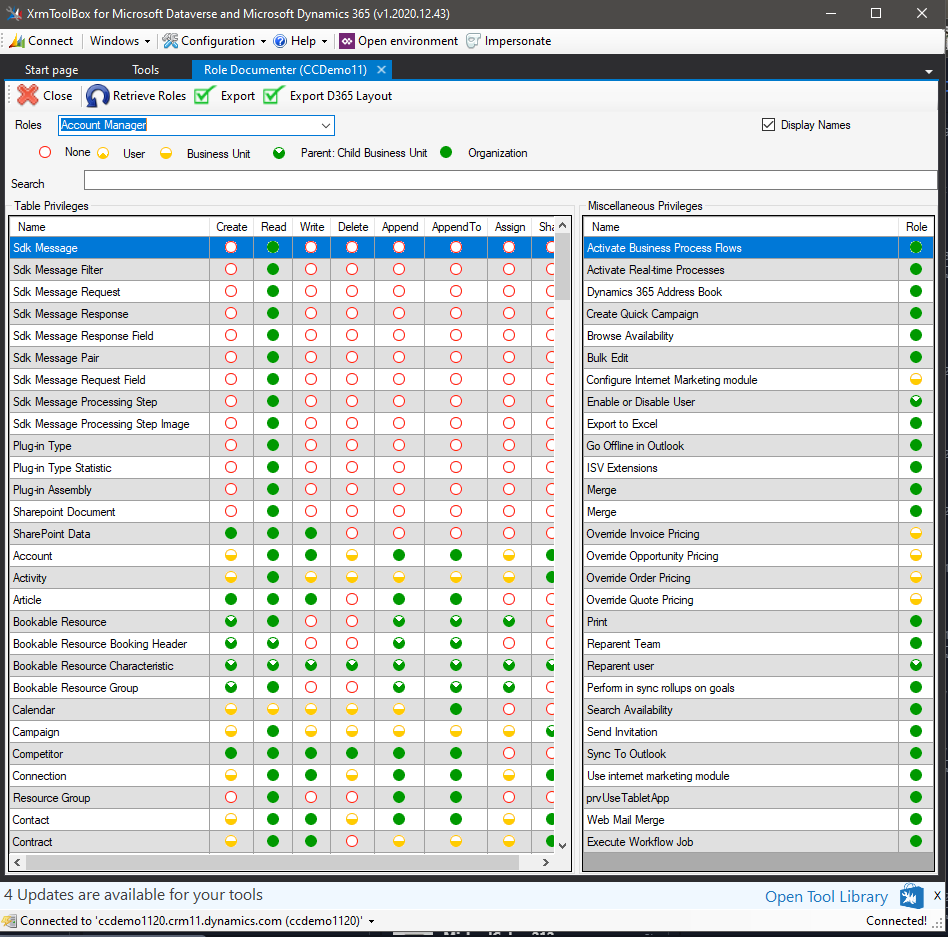Click the Impersonate icon
Viewport: 948px width, 937px height.
click(x=473, y=41)
